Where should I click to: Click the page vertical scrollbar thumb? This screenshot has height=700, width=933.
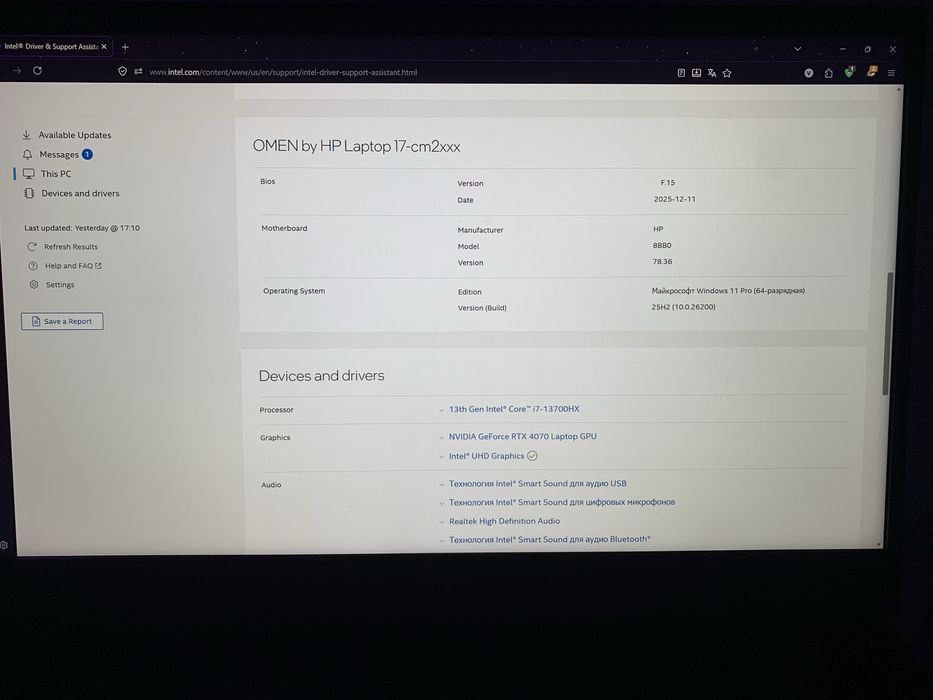(887, 333)
